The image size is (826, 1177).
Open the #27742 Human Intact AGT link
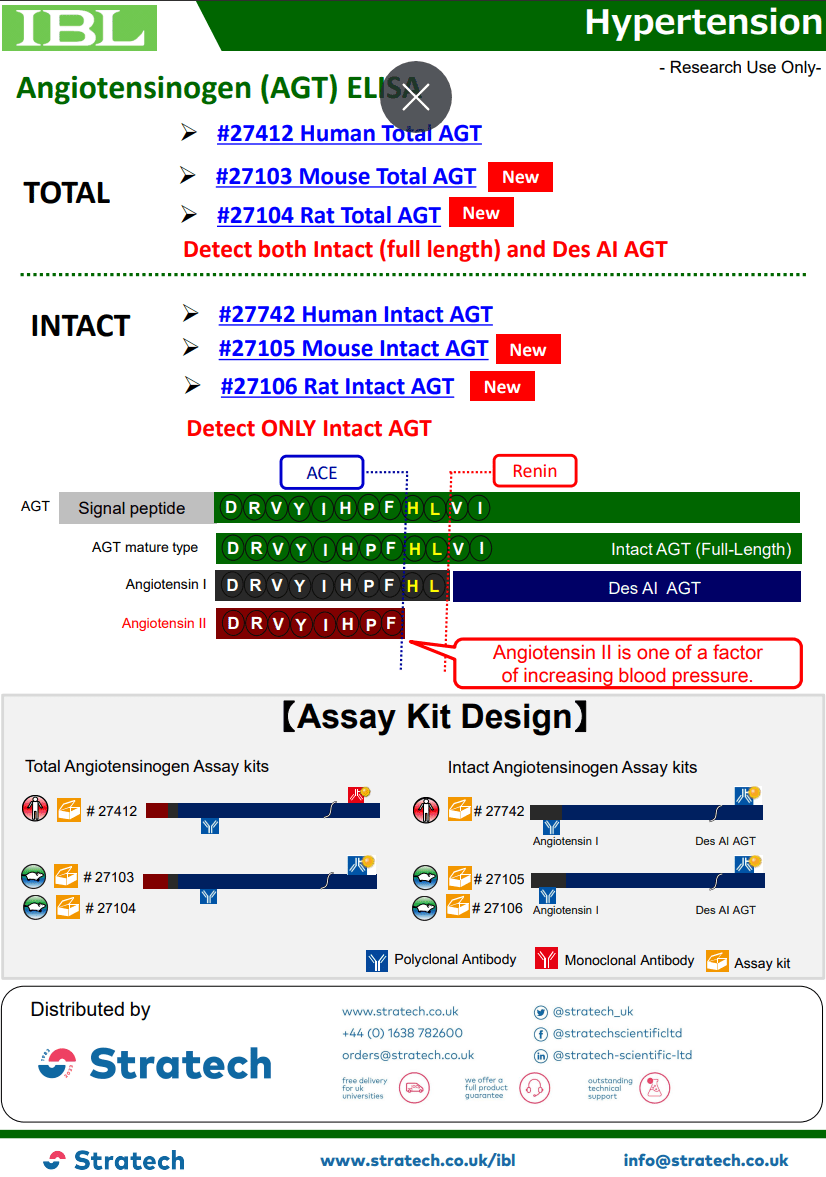click(x=355, y=315)
